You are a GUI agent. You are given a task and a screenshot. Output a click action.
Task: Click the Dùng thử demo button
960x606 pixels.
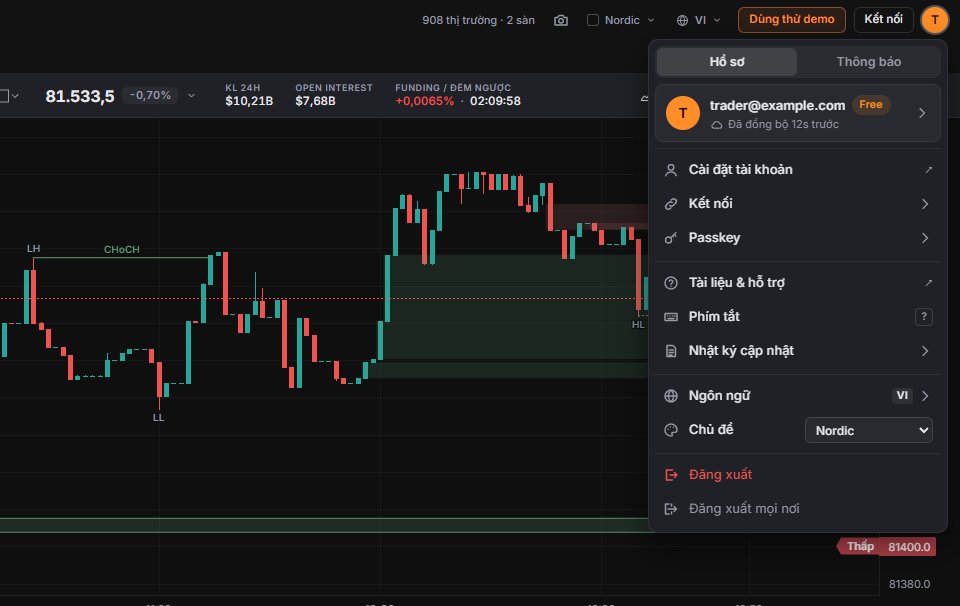point(792,20)
